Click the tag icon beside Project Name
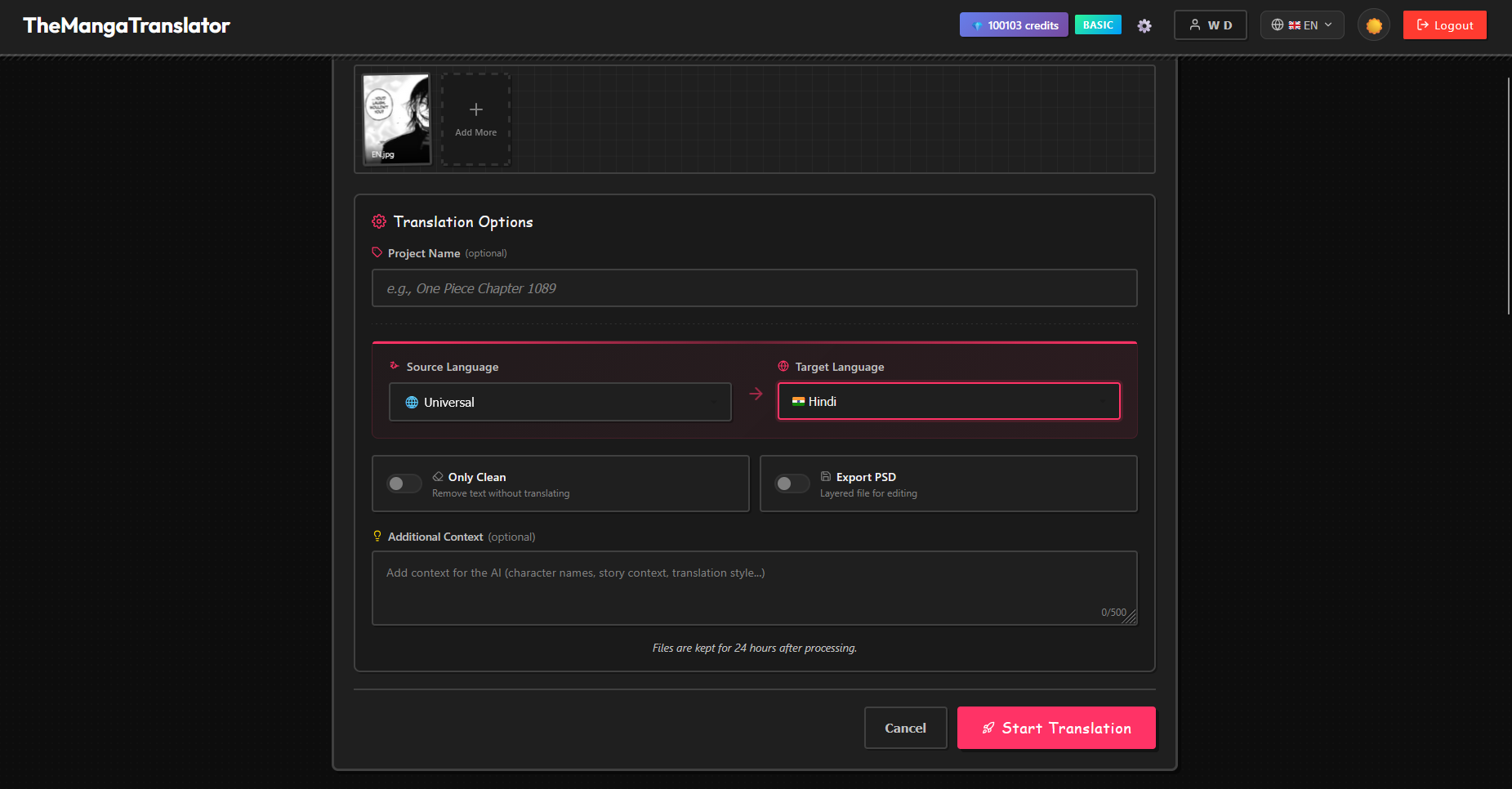The width and height of the screenshot is (1512, 789). [x=377, y=252]
